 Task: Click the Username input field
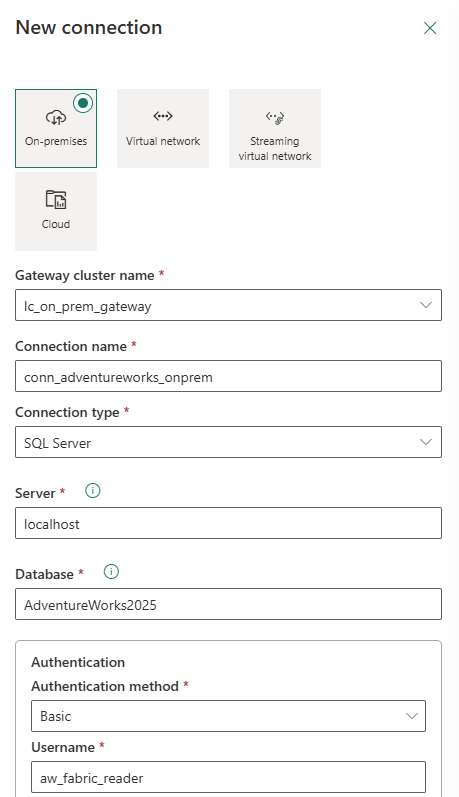point(228,777)
